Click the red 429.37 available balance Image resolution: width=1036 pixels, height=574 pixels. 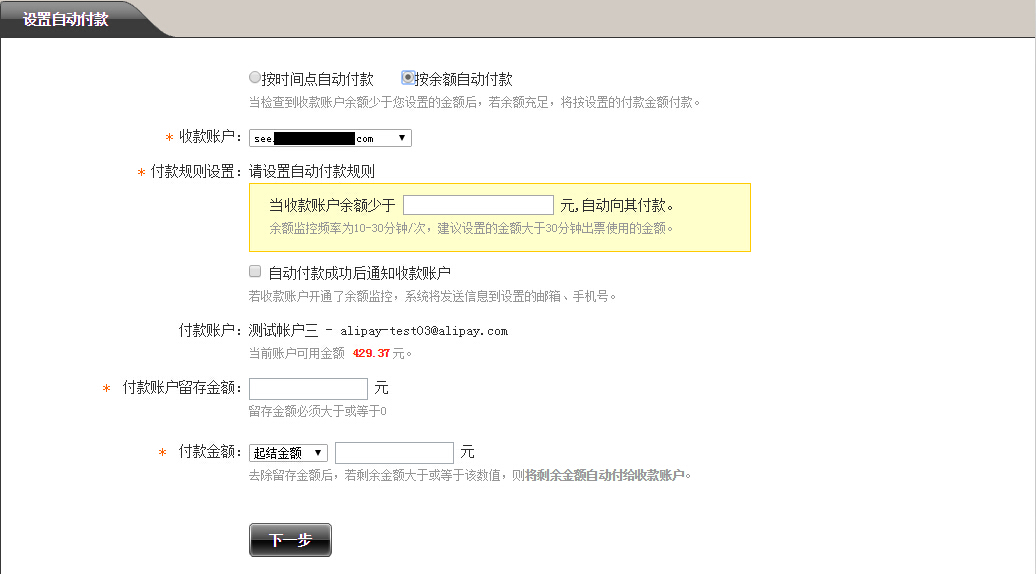click(371, 353)
